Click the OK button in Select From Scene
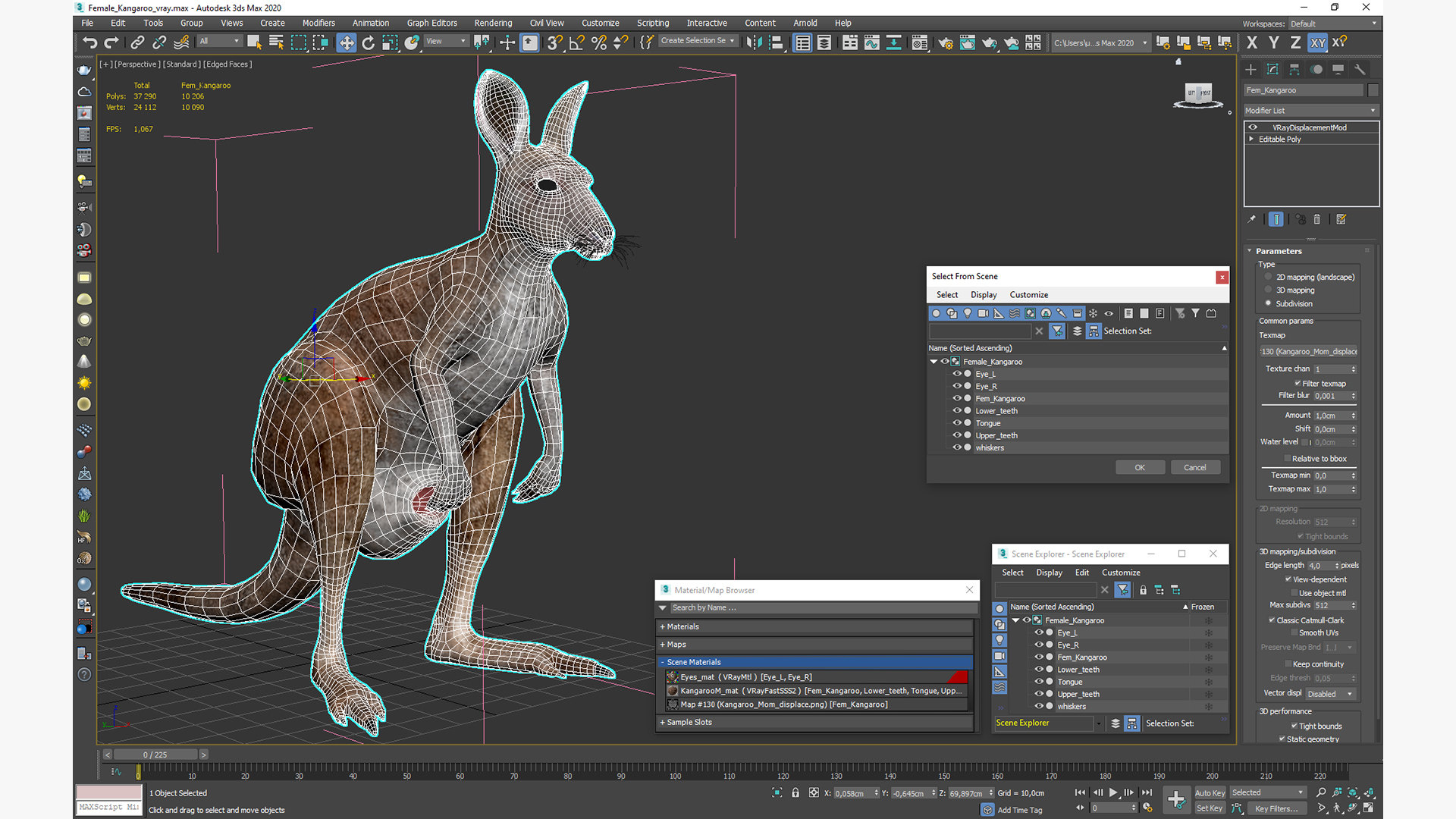This screenshot has width=1456, height=819. [1139, 467]
